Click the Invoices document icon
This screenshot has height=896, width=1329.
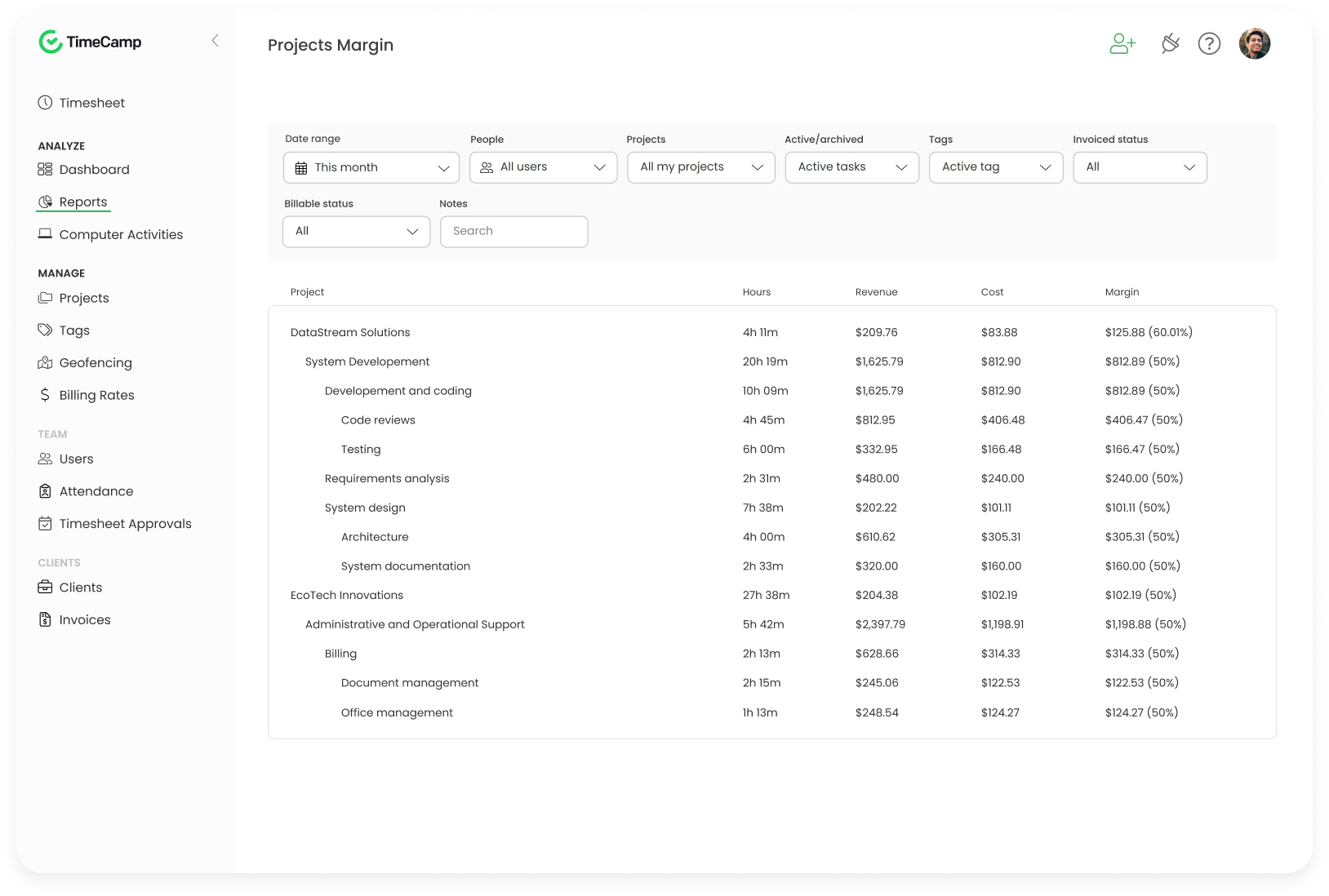pyautogui.click(x=45, y=619)
